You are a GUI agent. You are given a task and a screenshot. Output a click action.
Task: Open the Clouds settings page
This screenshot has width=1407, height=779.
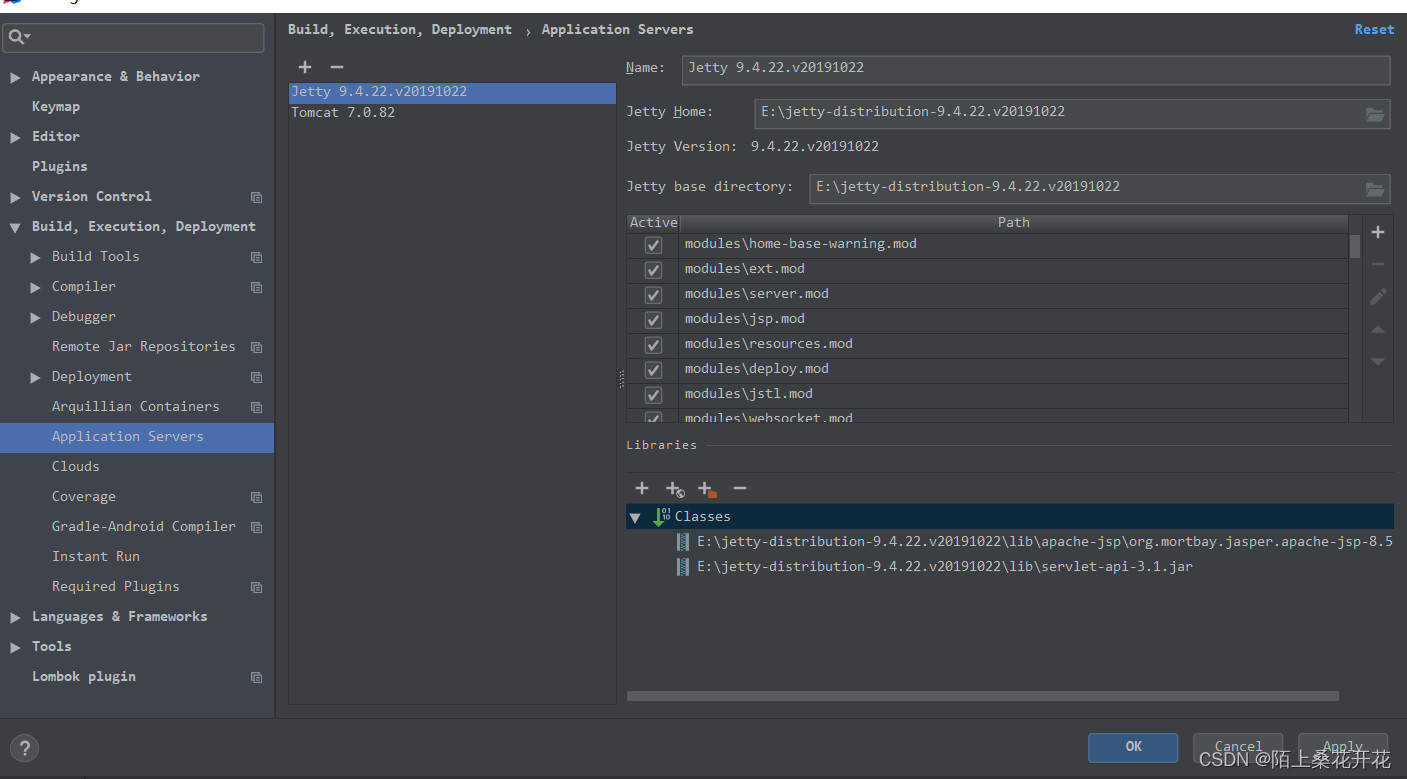pyautogui.click(x=76, y=466)
